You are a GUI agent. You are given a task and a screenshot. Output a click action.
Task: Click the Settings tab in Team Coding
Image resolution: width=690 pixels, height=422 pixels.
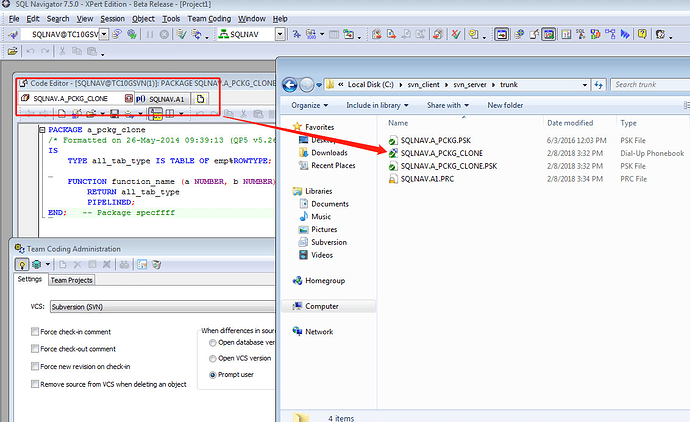pos(29,279)
